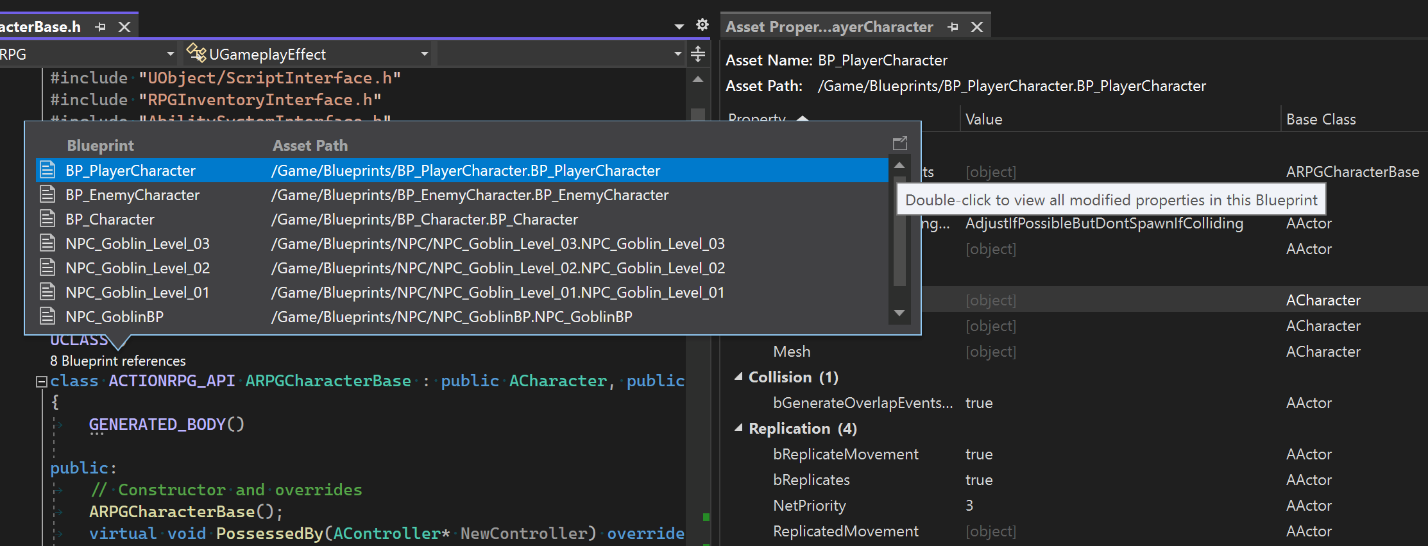Collapse the ARPGCharacterBase class code block

click(41, 381)
